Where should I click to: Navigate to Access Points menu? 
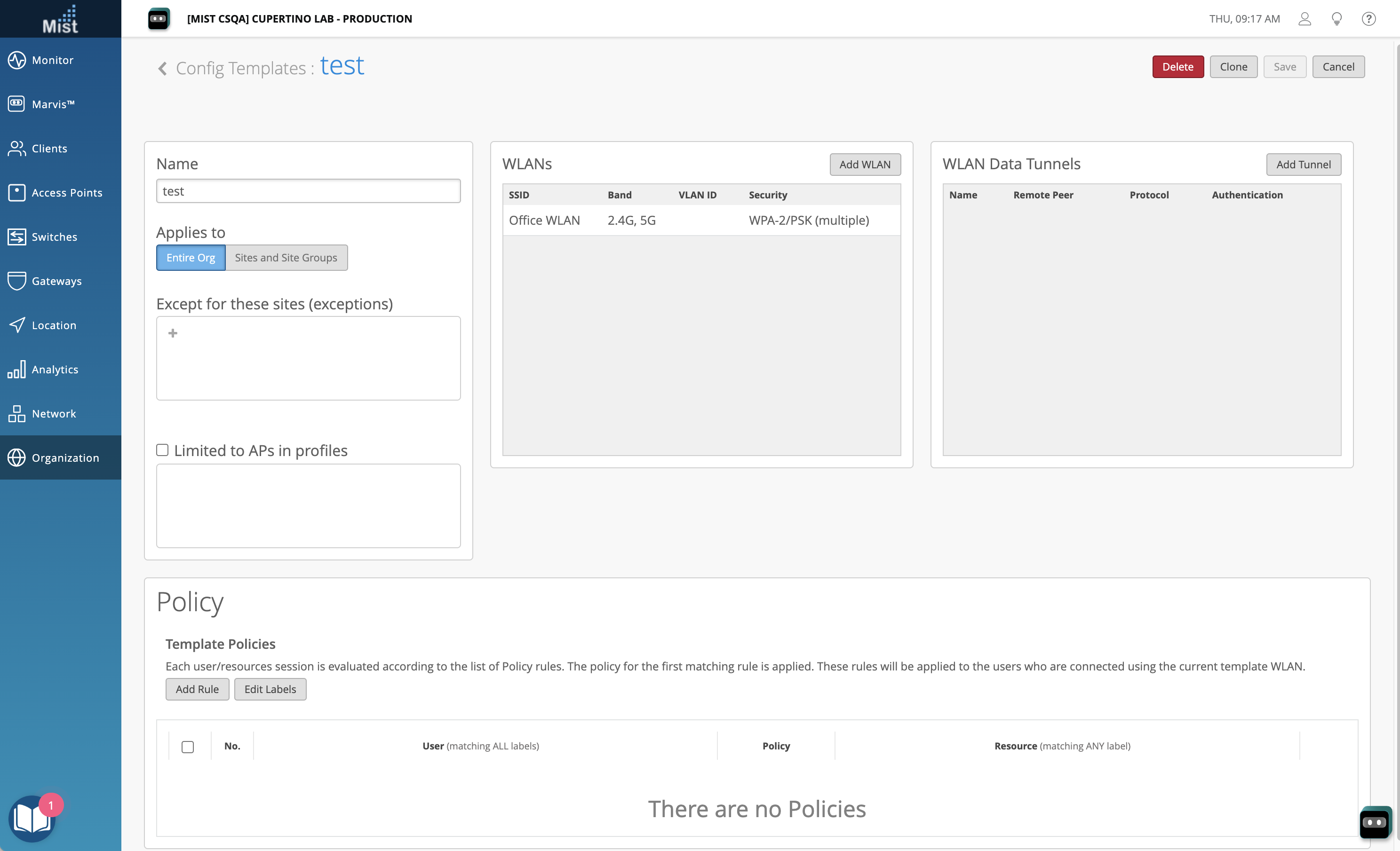[66, 193]
